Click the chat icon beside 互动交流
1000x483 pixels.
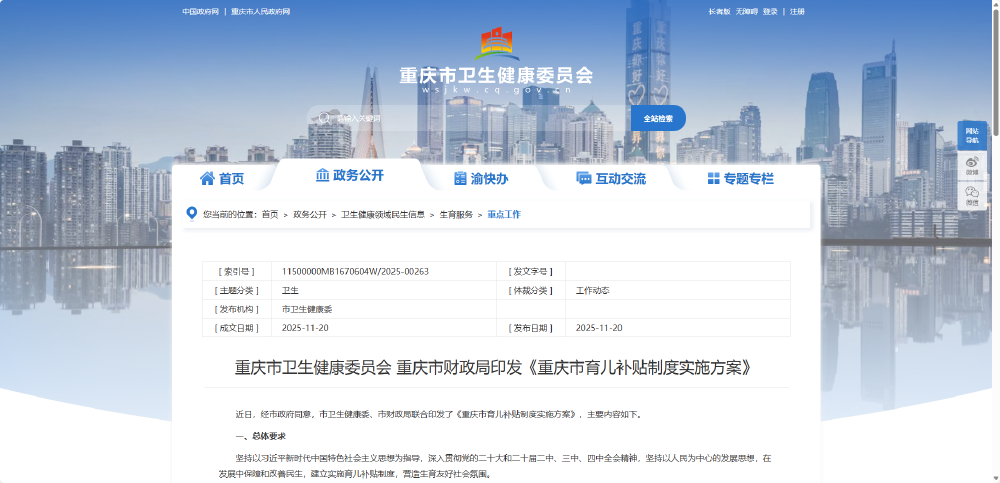point(584,179)
